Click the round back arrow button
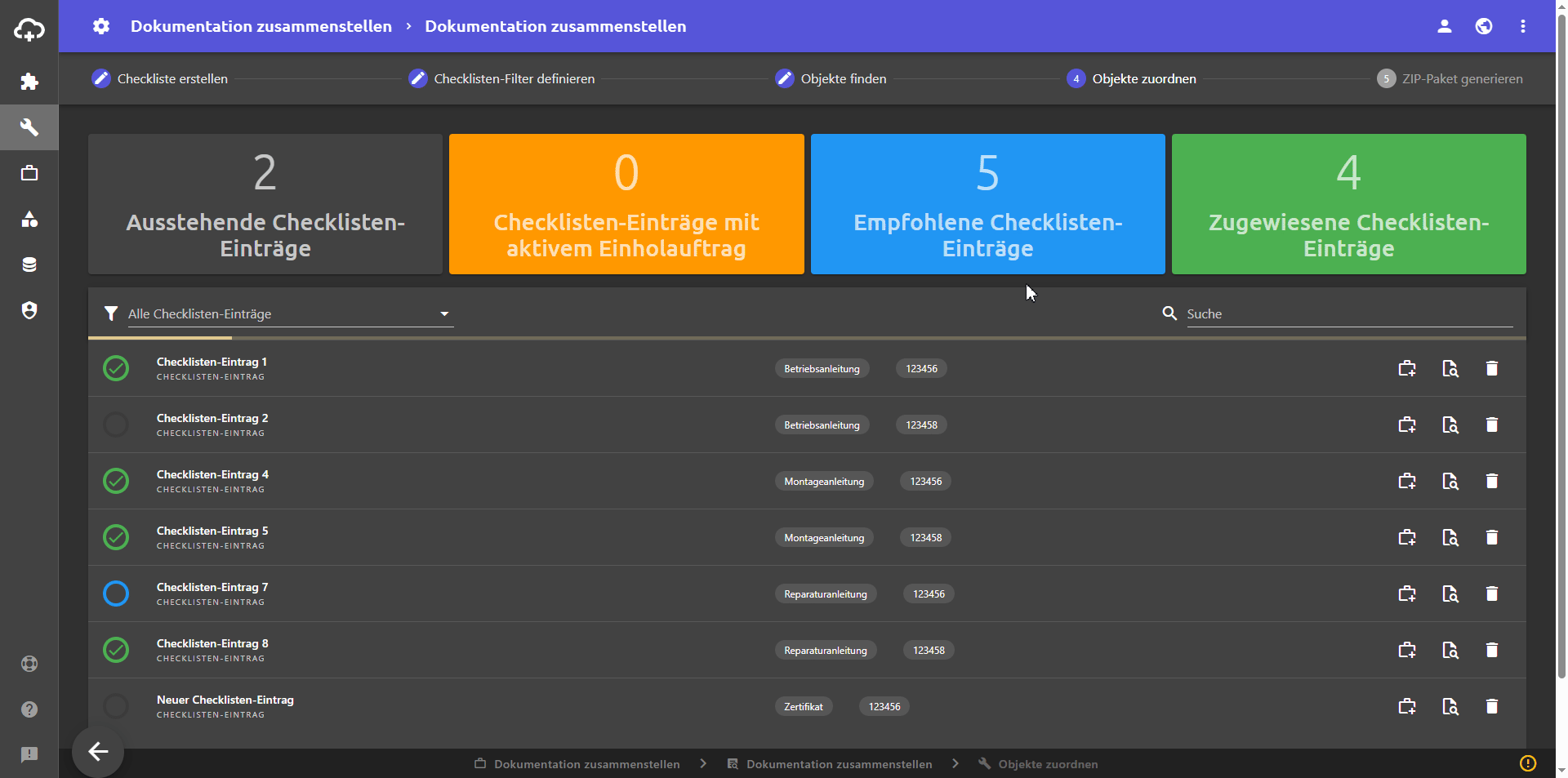1568x778 pixels. [x=98, y=751]
